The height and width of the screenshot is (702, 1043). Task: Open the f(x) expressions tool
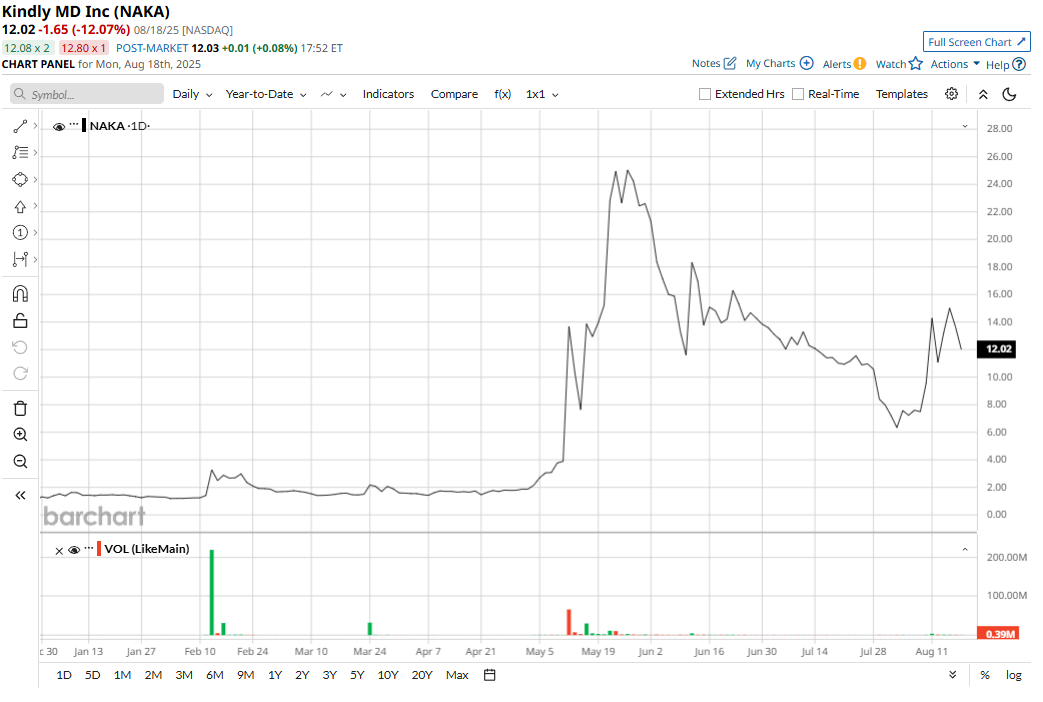502,94
